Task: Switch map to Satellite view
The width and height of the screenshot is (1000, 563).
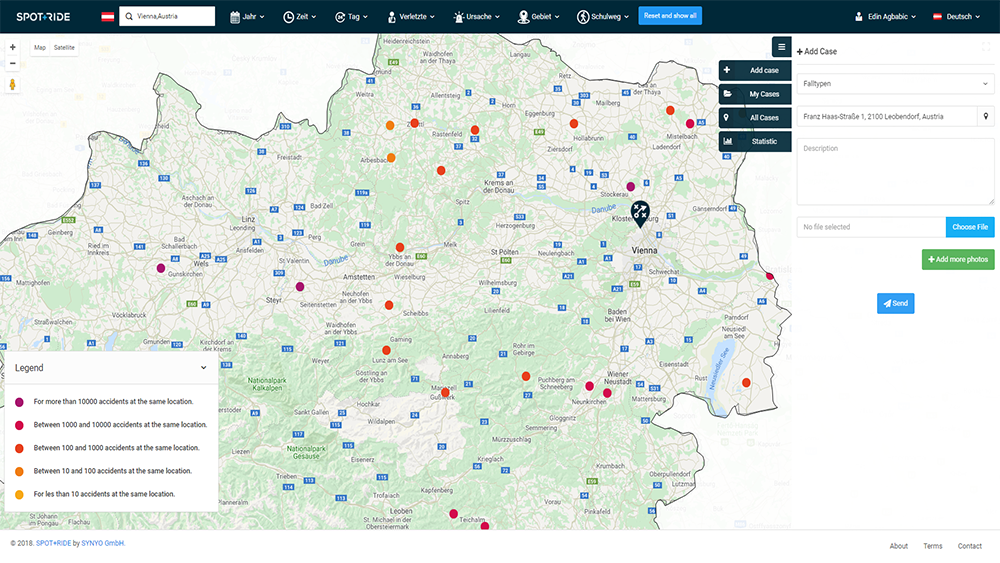Action: (x=65, y=47)
